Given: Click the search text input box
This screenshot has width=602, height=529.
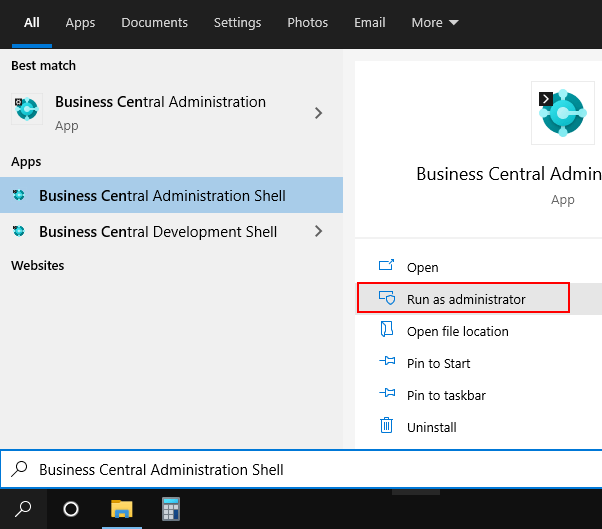Looking at the screenshot, I should pos(300,469).
